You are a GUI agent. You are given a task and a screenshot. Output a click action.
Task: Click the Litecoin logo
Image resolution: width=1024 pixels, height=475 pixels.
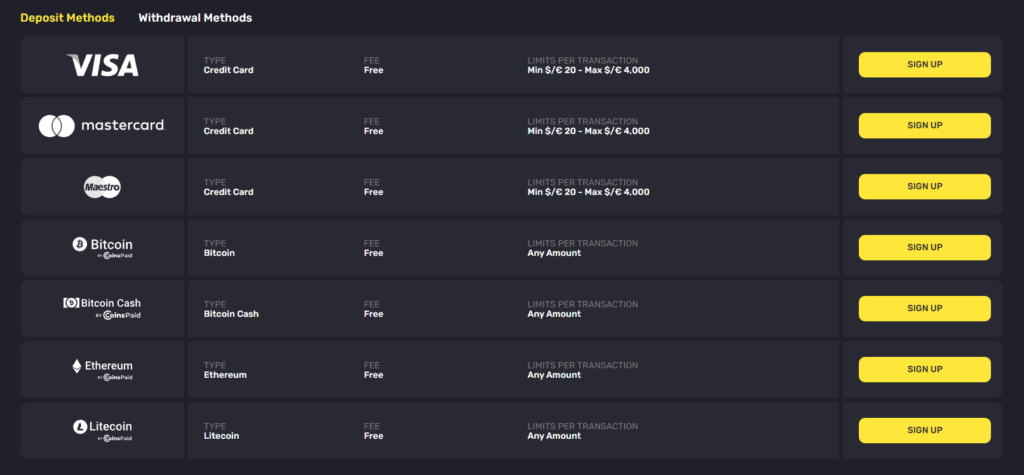click(x=103, y=430)
